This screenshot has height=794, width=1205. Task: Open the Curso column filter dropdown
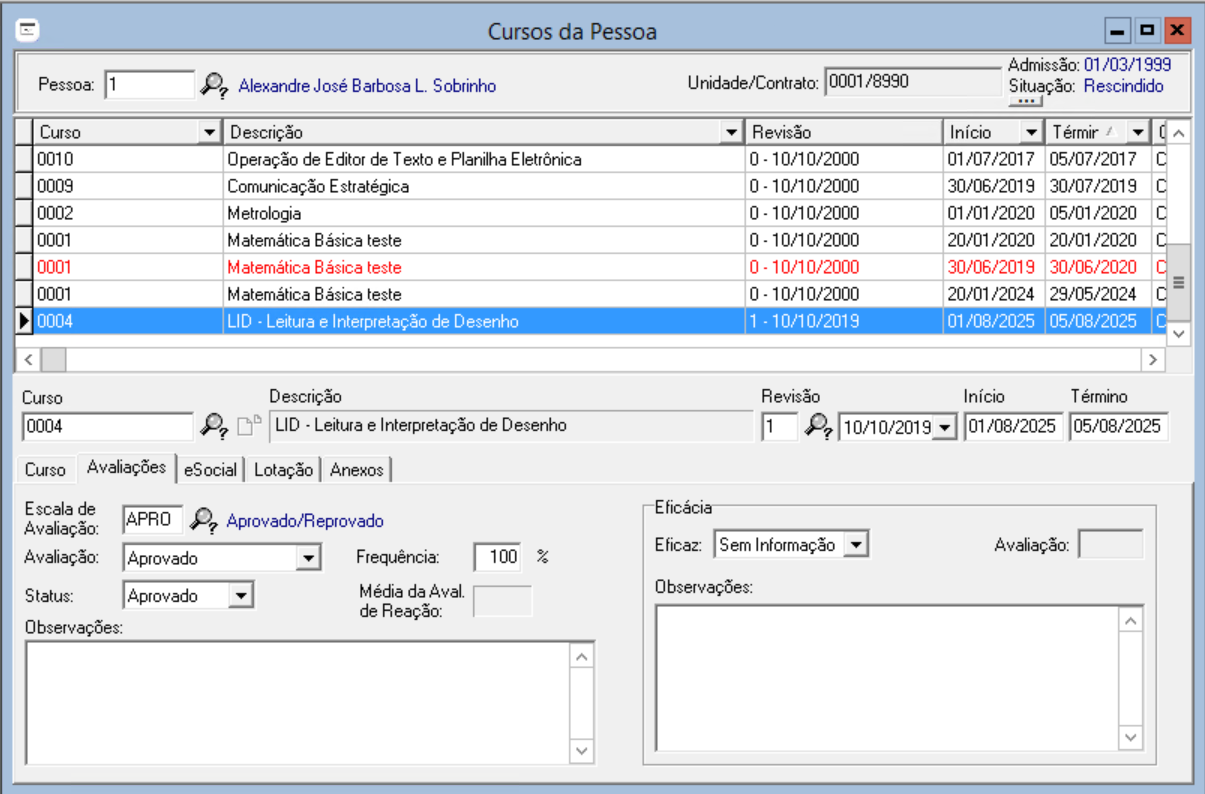pyautogui.click(x=209, y=132)
